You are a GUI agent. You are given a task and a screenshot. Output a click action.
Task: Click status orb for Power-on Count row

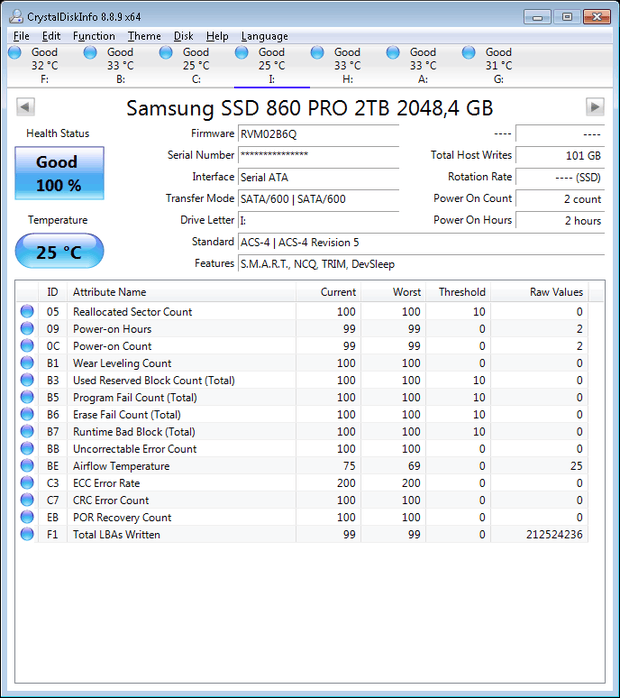pyautogui.click(x=27, y=345)
